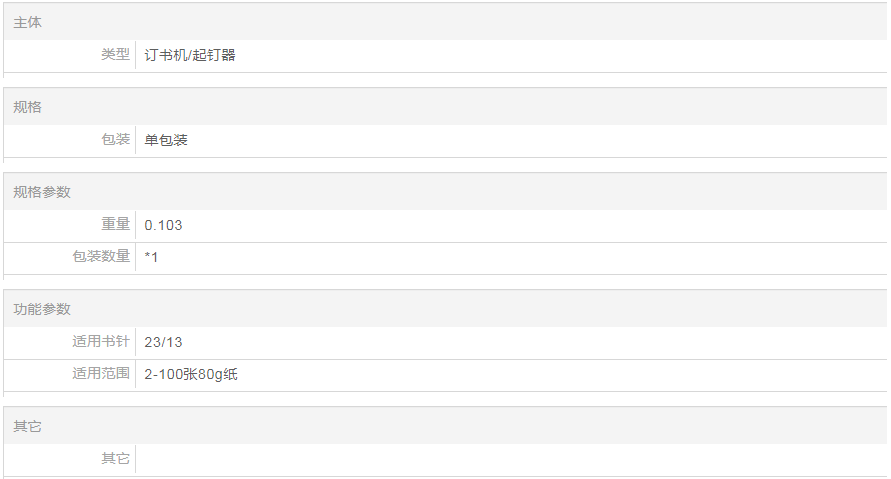This screenshot has width=891, height=479.
Task: Select the 2-100张80g纸 value text
Action: (x=190, y=375)
